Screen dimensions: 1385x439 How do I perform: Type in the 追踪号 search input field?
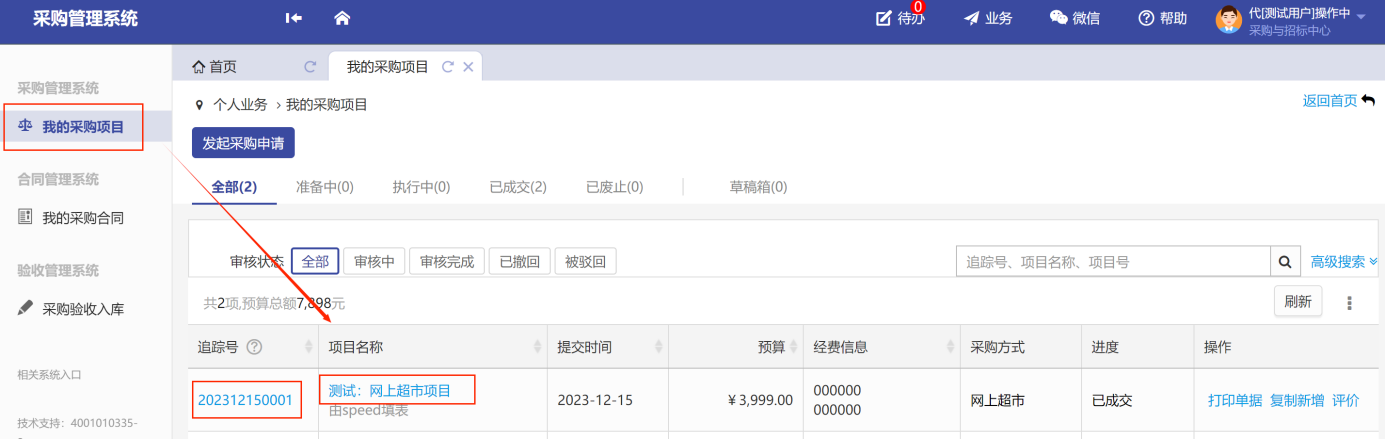(1112, 262)
